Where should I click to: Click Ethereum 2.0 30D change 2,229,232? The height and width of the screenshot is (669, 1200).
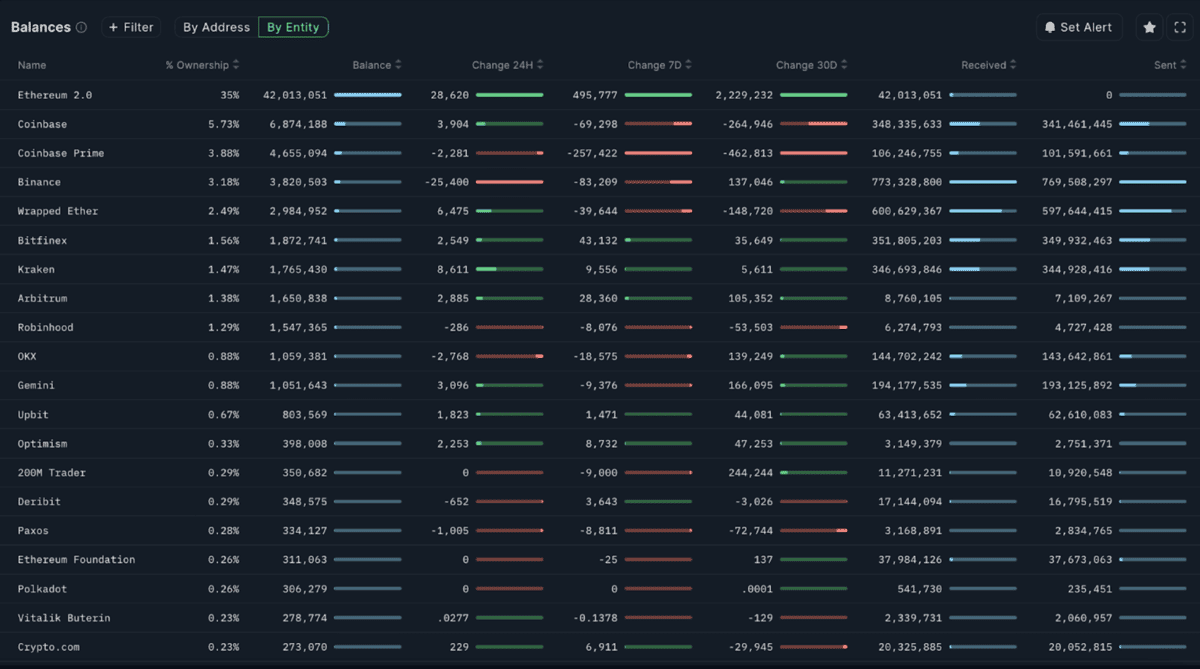[744, 95]
